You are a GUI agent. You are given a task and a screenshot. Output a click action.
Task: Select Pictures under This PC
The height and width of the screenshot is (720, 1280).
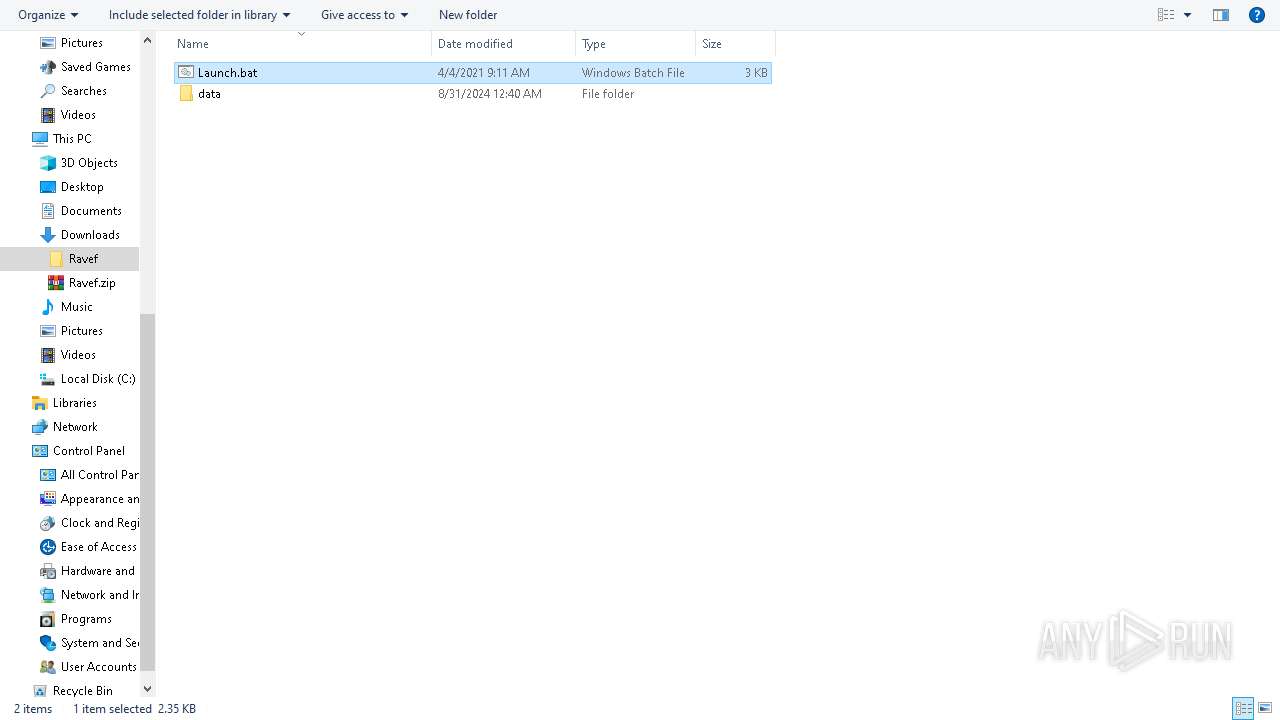tap(82, 331)
